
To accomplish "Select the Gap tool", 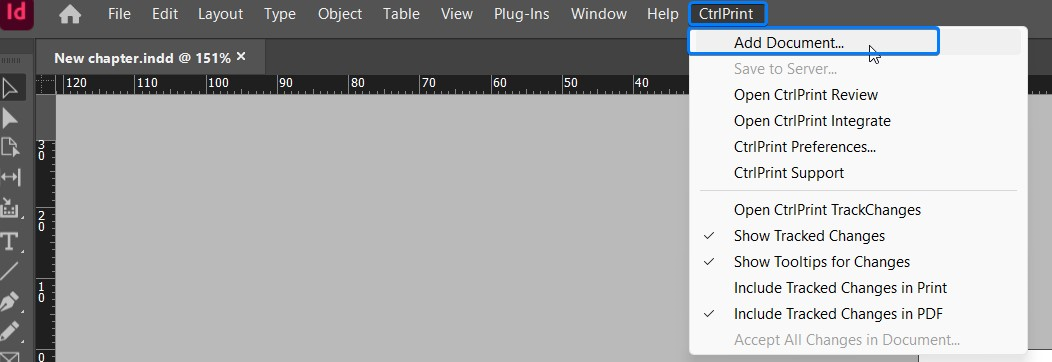I will click(11, 177).
